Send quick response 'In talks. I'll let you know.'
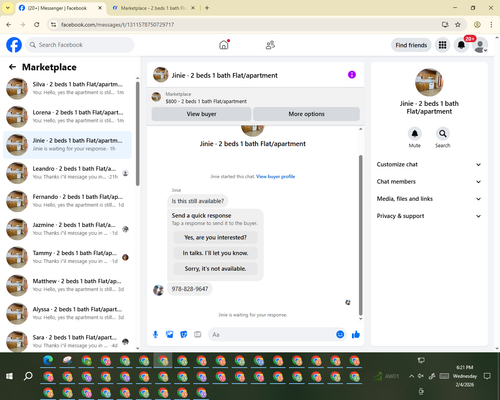This screenshot has height=400, width=500. coord(215,253)
